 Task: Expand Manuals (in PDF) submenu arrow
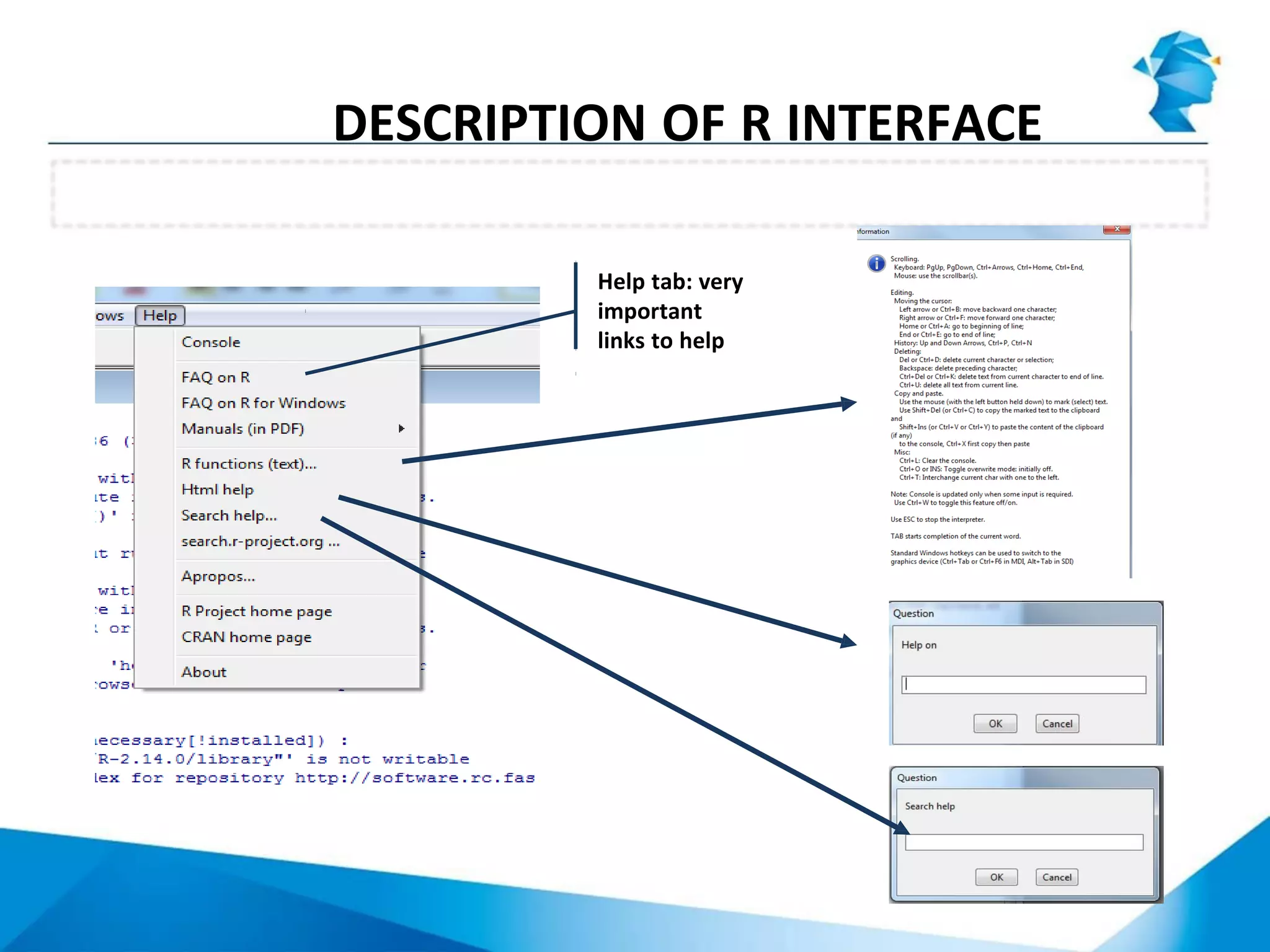402,428
